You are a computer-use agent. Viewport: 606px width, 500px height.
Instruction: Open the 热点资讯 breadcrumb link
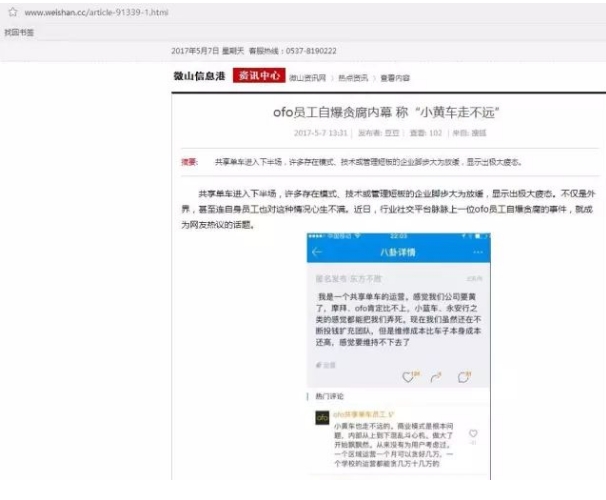(350, 76)
